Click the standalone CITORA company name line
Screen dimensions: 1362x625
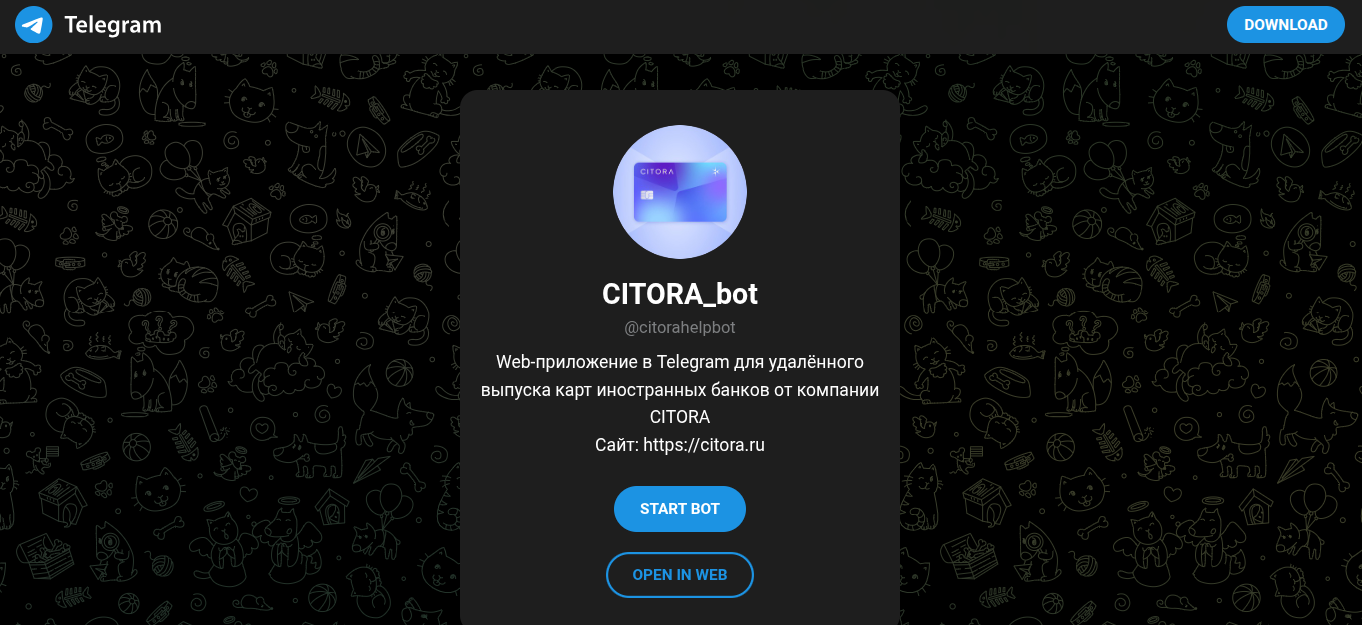click(x=680, y=417)
